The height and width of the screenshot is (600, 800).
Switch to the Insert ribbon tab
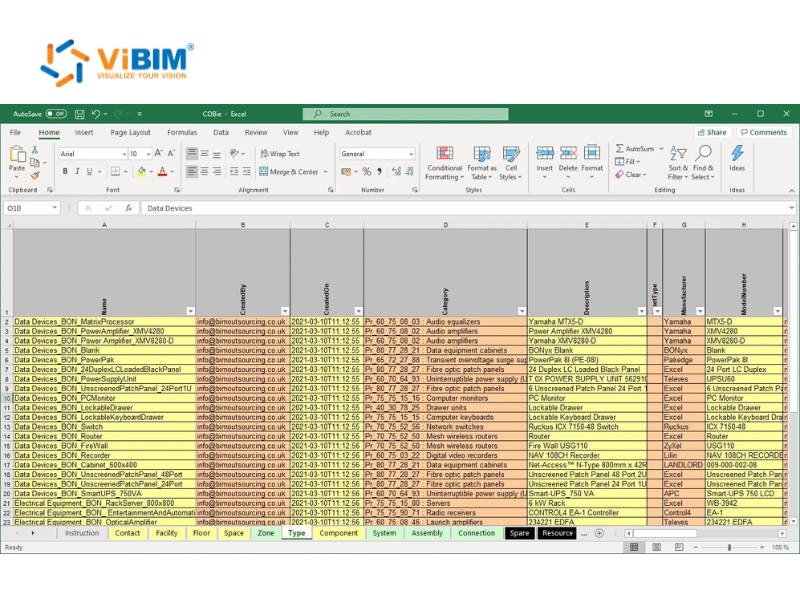(x=84, y=132)
